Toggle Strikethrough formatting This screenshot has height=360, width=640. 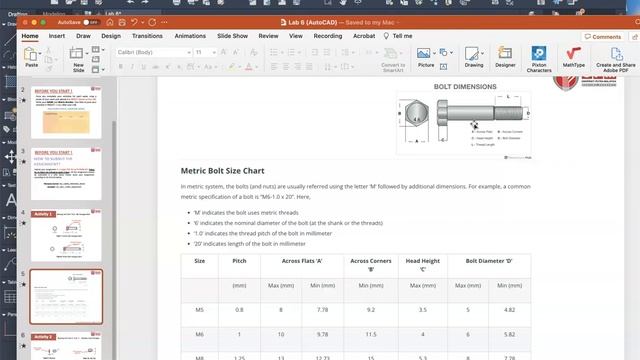click(156, 67)
